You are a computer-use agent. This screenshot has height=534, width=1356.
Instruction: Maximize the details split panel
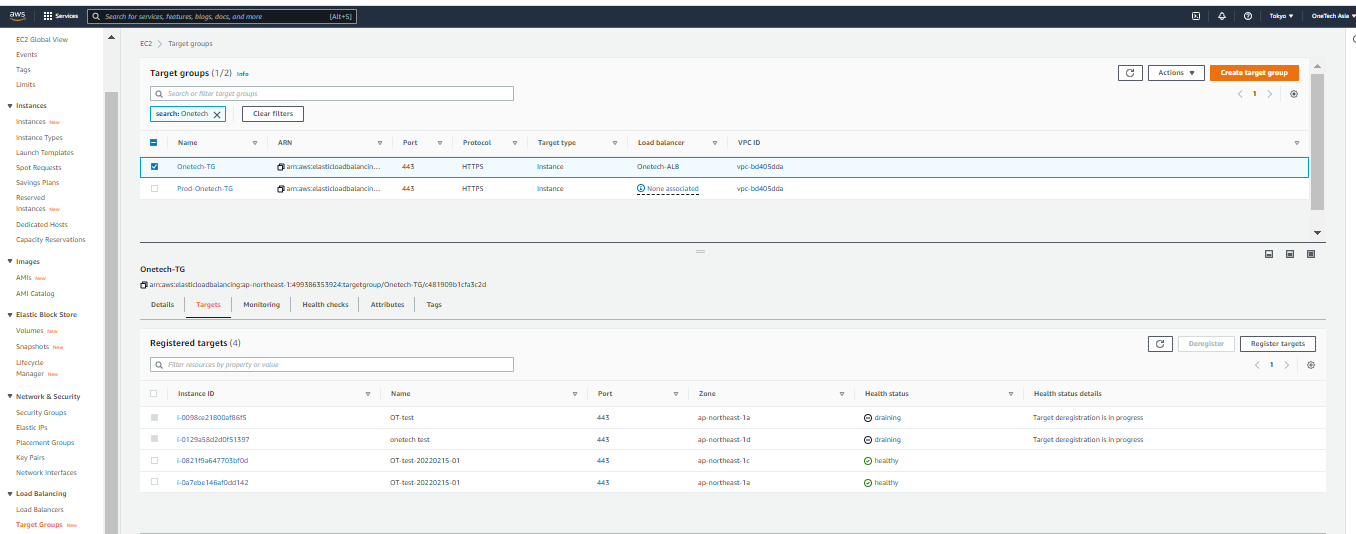[x=1311, y=254]
